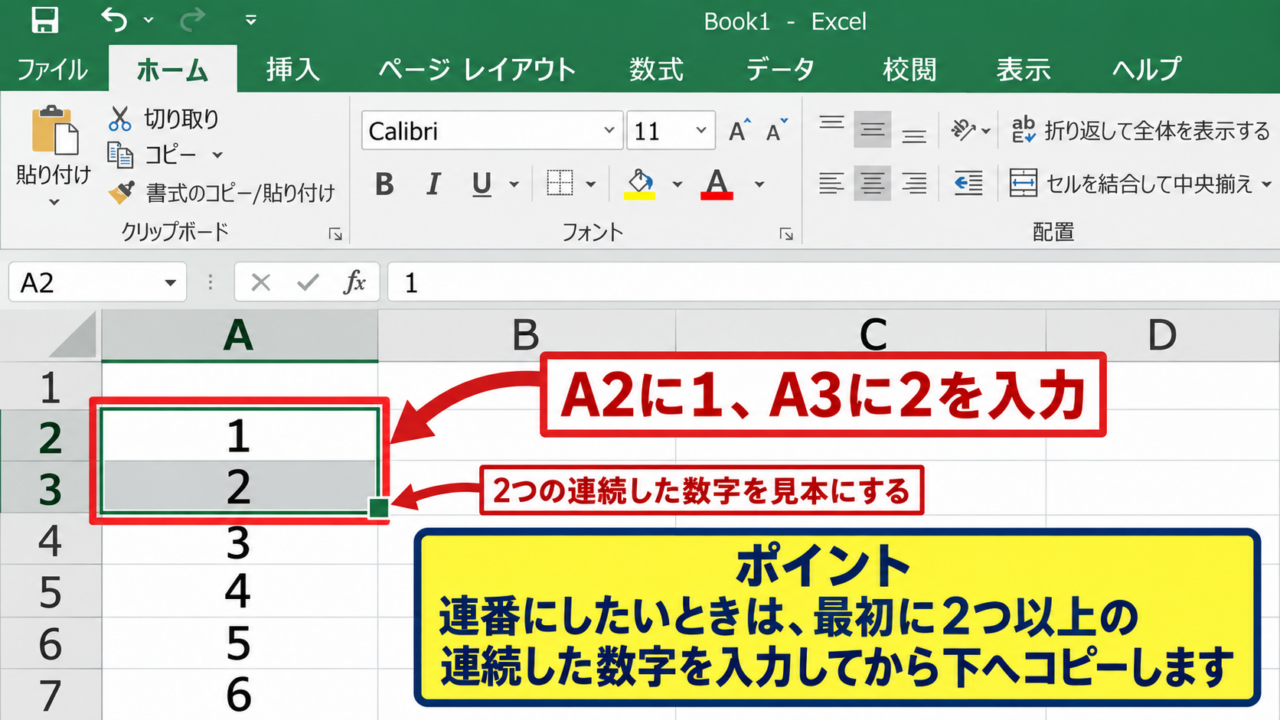
Task: Open the セルを結合して中央揃え dropdown arrow
Action: pos(1266,184)
